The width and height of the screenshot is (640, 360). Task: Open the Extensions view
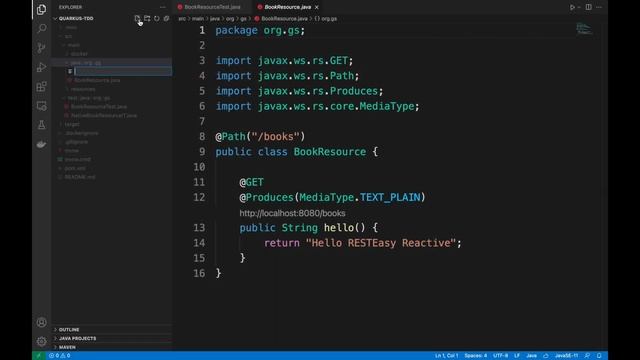tap(41, 86)
